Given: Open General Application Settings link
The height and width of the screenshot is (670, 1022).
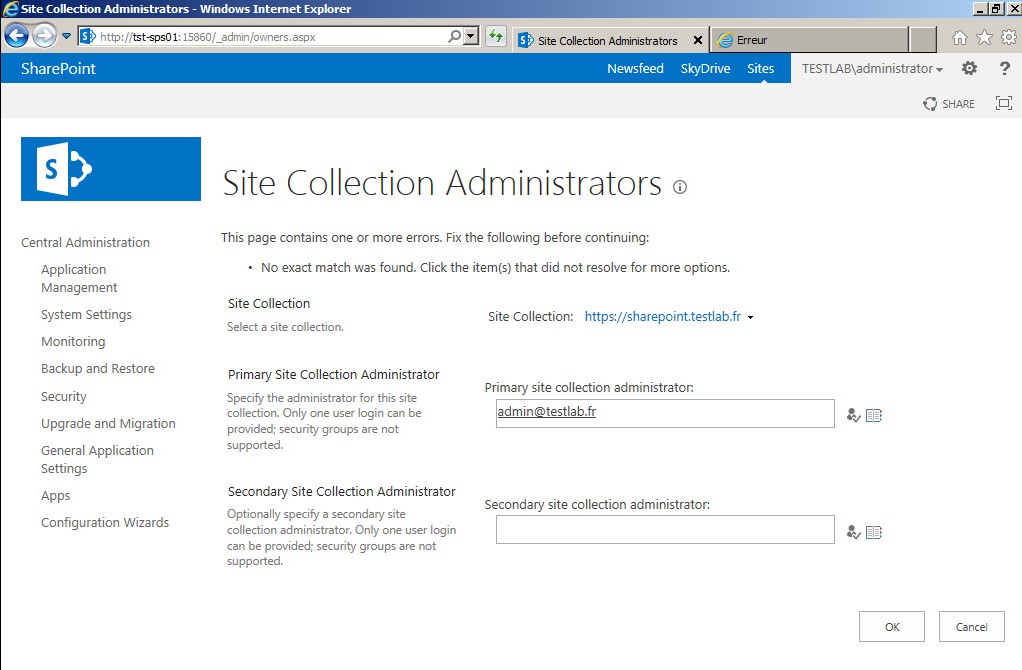Looking at the screenshot, I should (97, 459).
